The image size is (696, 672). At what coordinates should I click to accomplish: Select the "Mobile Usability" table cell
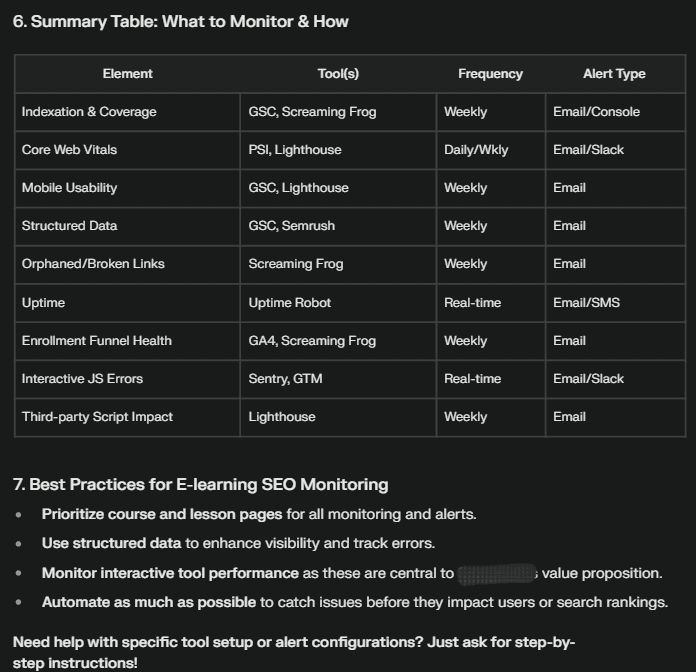(69, 188)
